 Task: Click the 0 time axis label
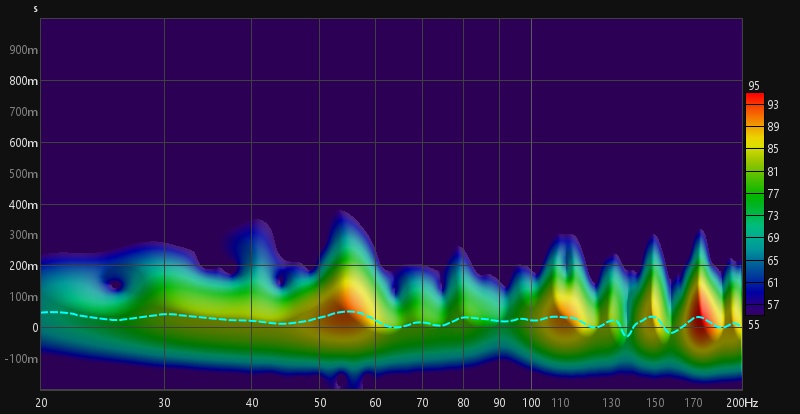[35, 328]
